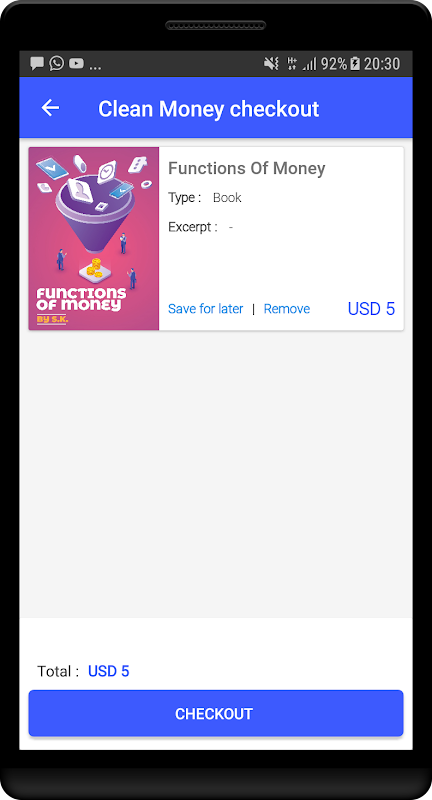Tap the mobile data status icon
Image resolution: width=432 pixels, height=800 pixels.
(292, 64)
